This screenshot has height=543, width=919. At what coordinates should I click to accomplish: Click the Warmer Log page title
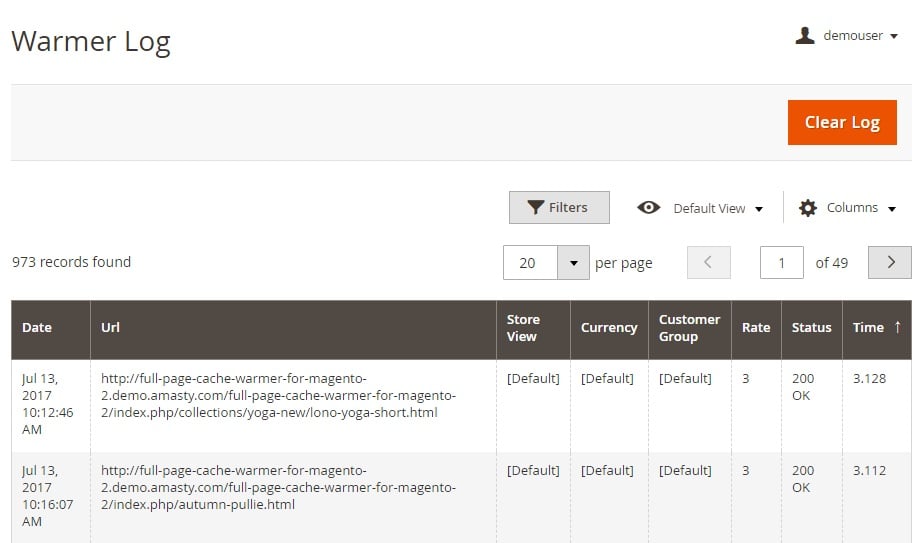click(x=91, y=42)
